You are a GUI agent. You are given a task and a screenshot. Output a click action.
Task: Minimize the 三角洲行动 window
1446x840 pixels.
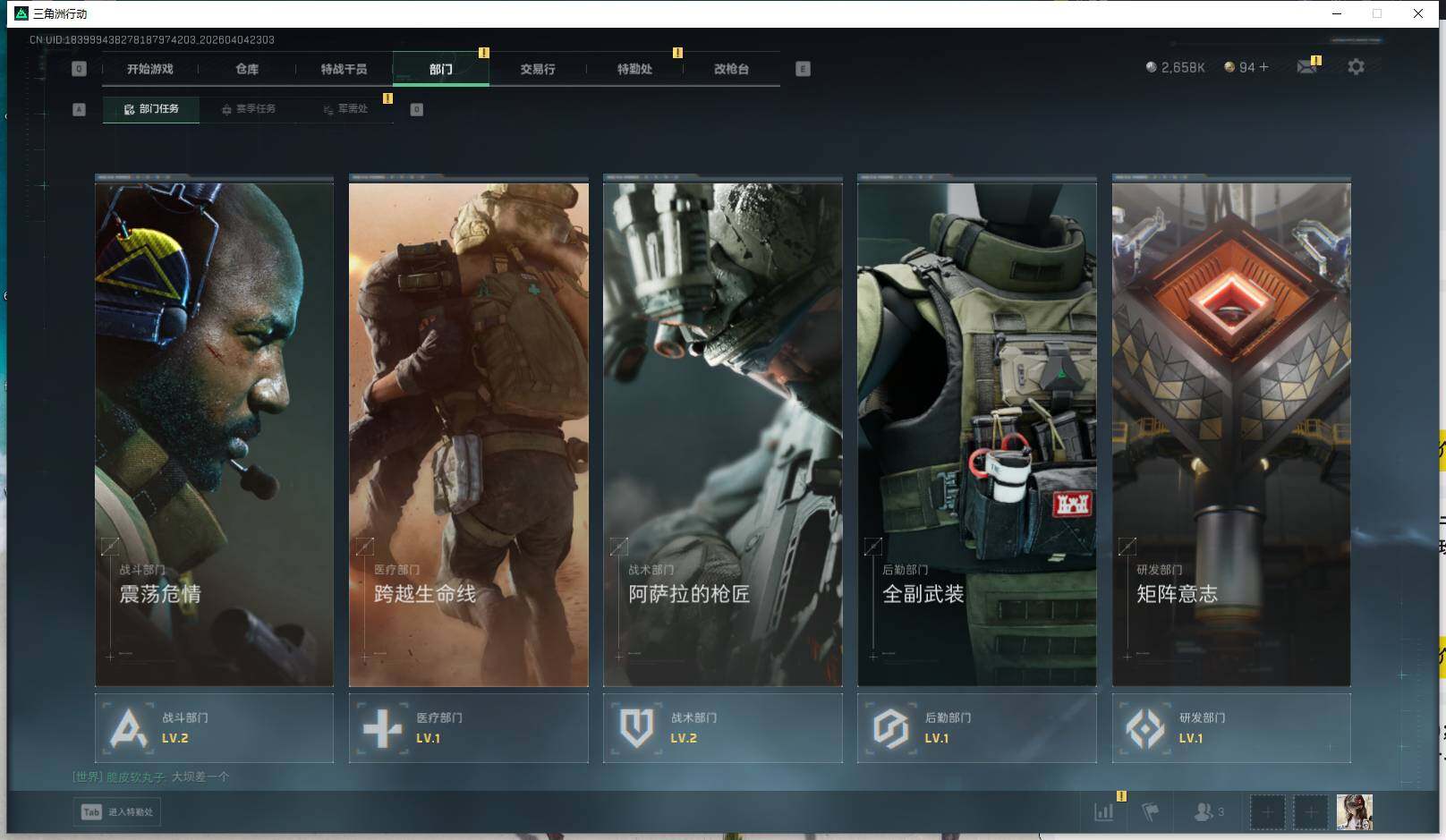[x=1337, y=13]
